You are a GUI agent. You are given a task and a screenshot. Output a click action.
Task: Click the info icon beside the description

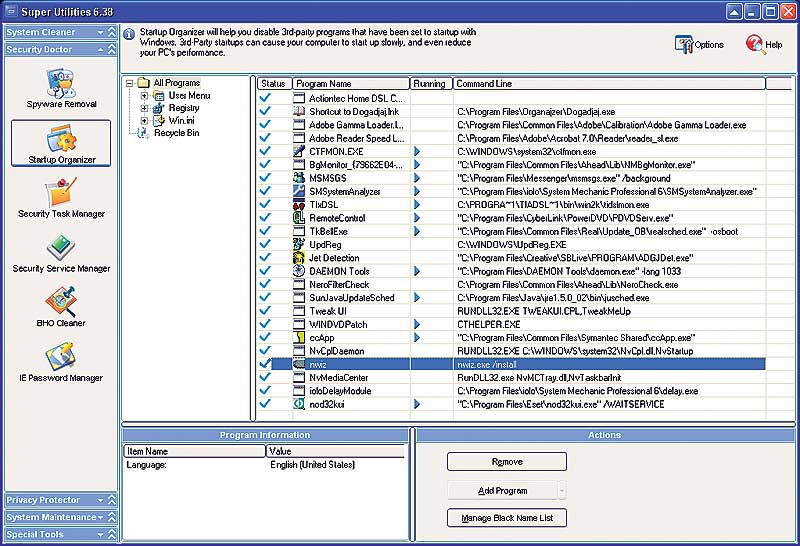pyautogui.click(x=129, y=34)
